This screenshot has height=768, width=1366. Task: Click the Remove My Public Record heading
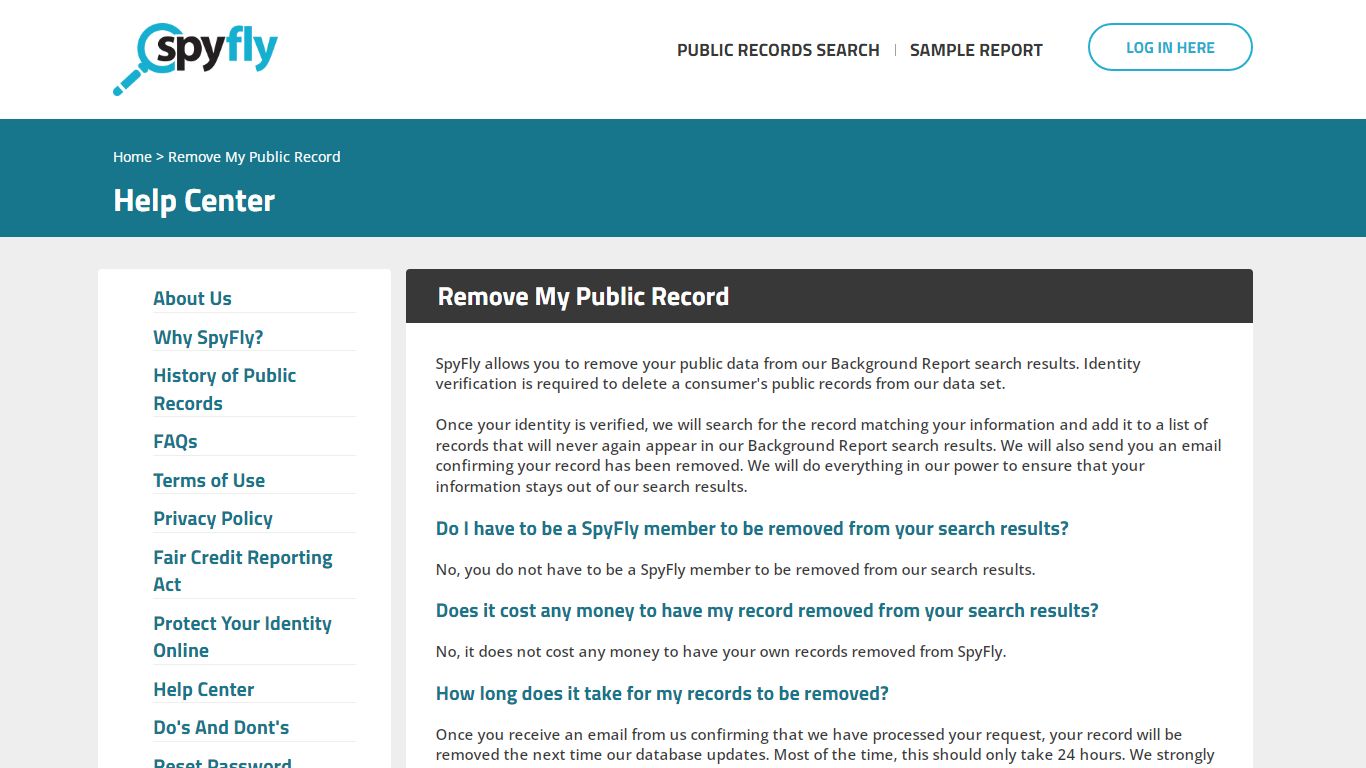[x=583, y=296]
